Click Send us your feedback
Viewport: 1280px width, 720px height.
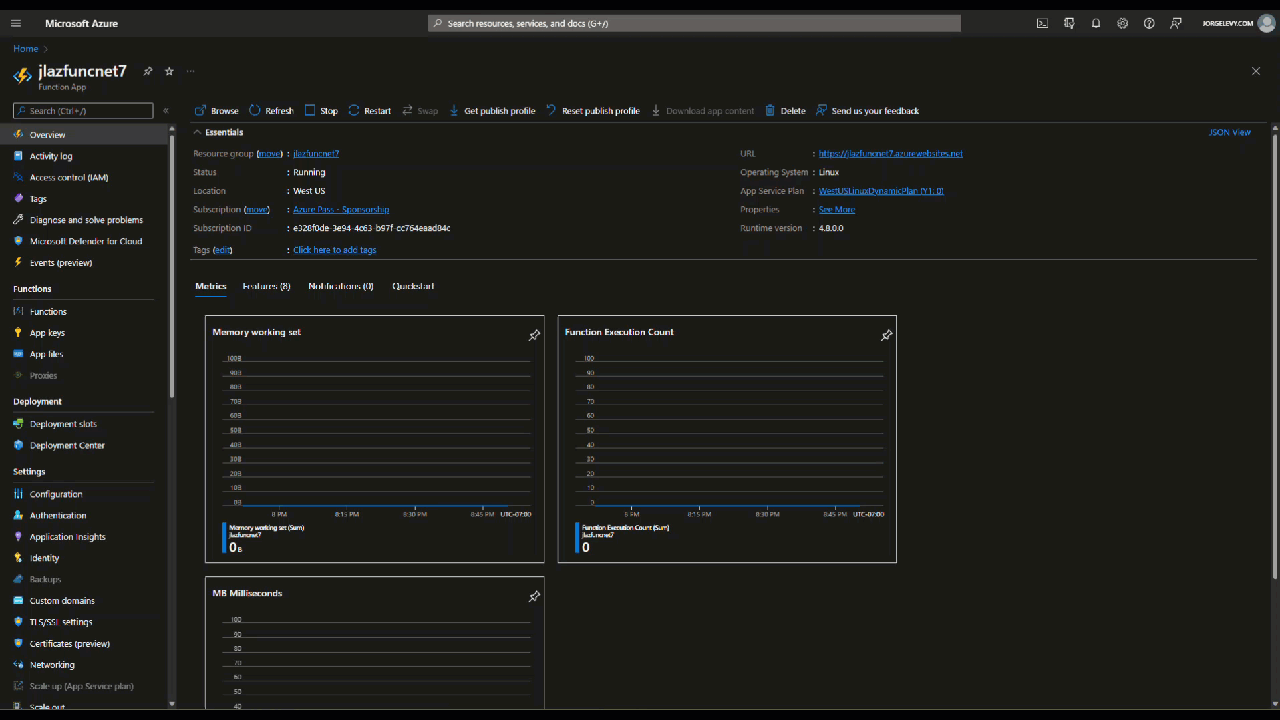click(867, 111)
